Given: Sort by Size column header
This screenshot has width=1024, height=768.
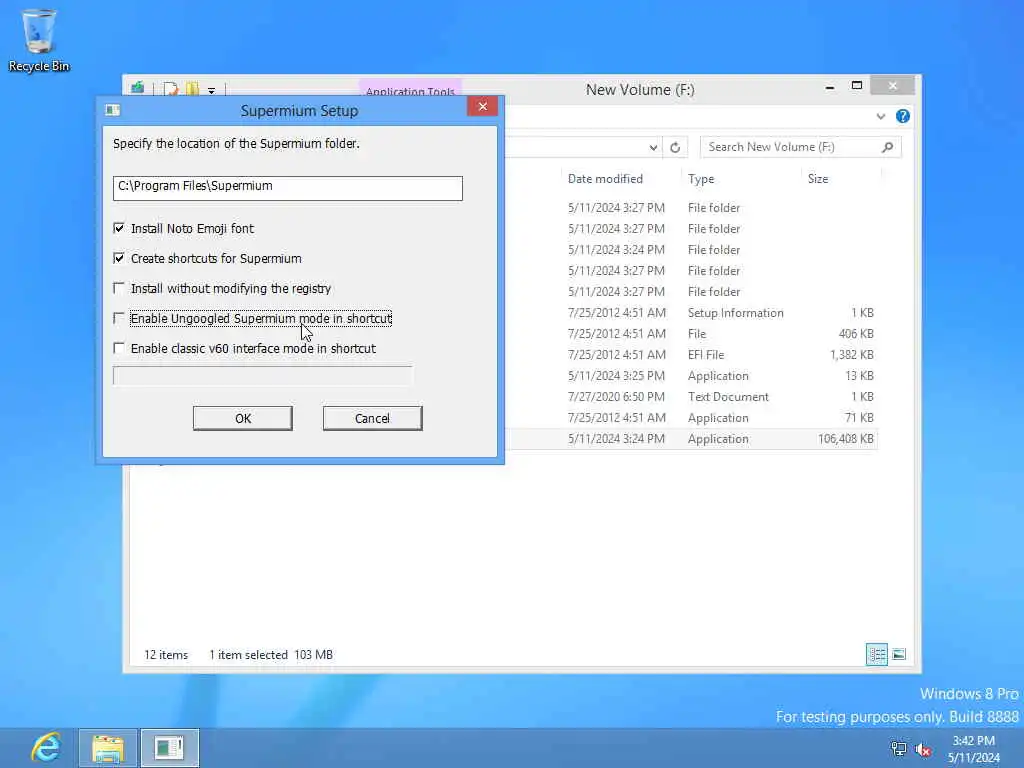Looking at the screenshot, I should (818, 179).
